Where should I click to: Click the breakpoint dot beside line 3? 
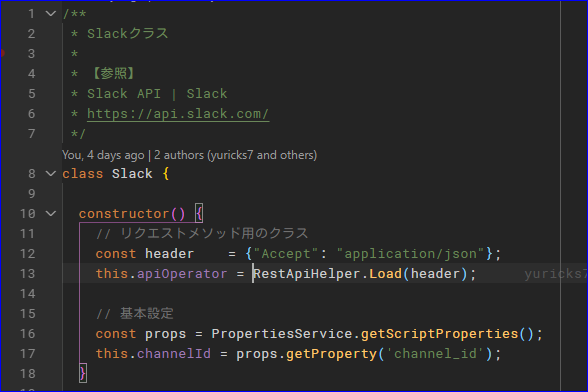click(2, 53)
